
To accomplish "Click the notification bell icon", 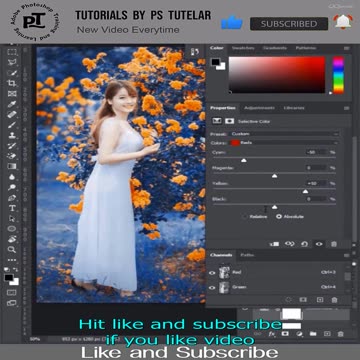I will pos(343,22).
